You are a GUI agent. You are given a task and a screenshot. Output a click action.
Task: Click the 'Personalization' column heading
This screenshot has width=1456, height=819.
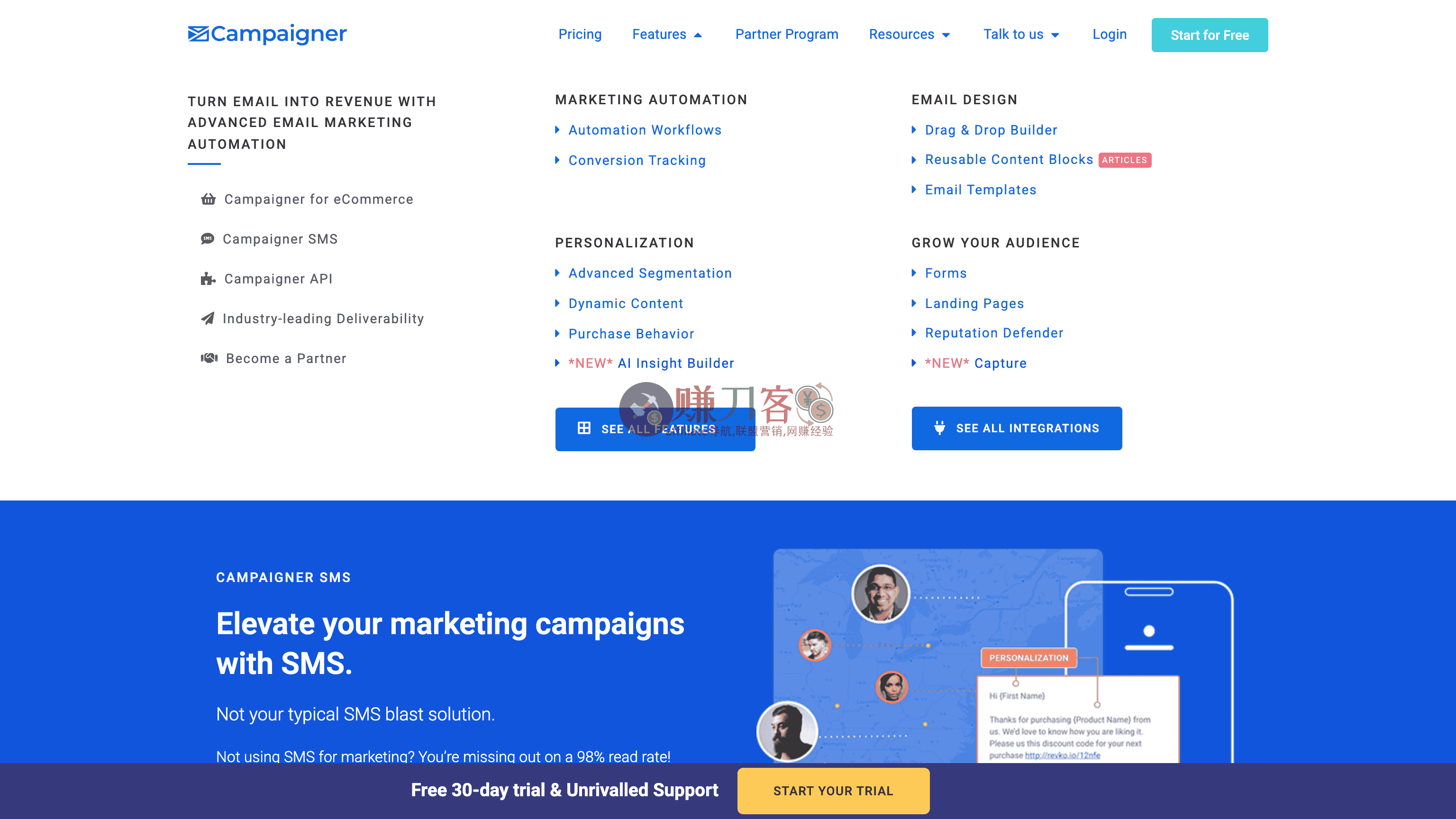click(x=625, y=243)
